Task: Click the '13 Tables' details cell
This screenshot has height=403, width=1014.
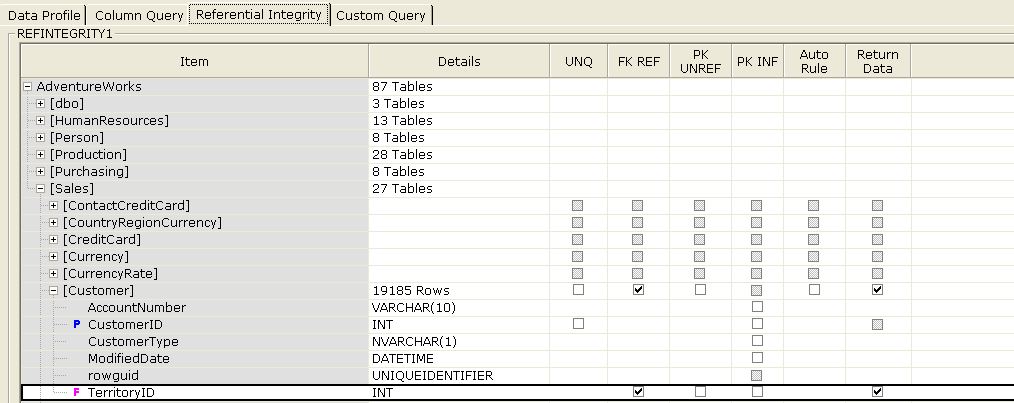Action: pos(459,120)
